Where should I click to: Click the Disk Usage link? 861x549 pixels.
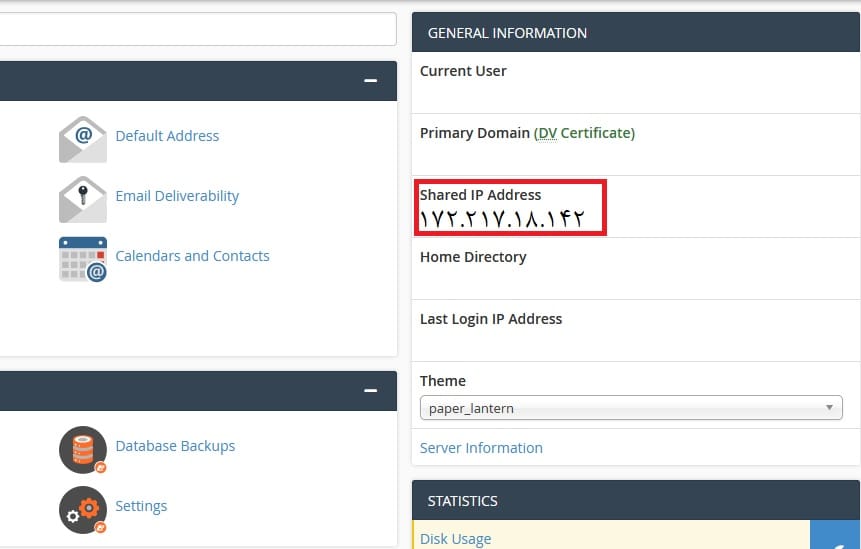(x=455, y=539)
